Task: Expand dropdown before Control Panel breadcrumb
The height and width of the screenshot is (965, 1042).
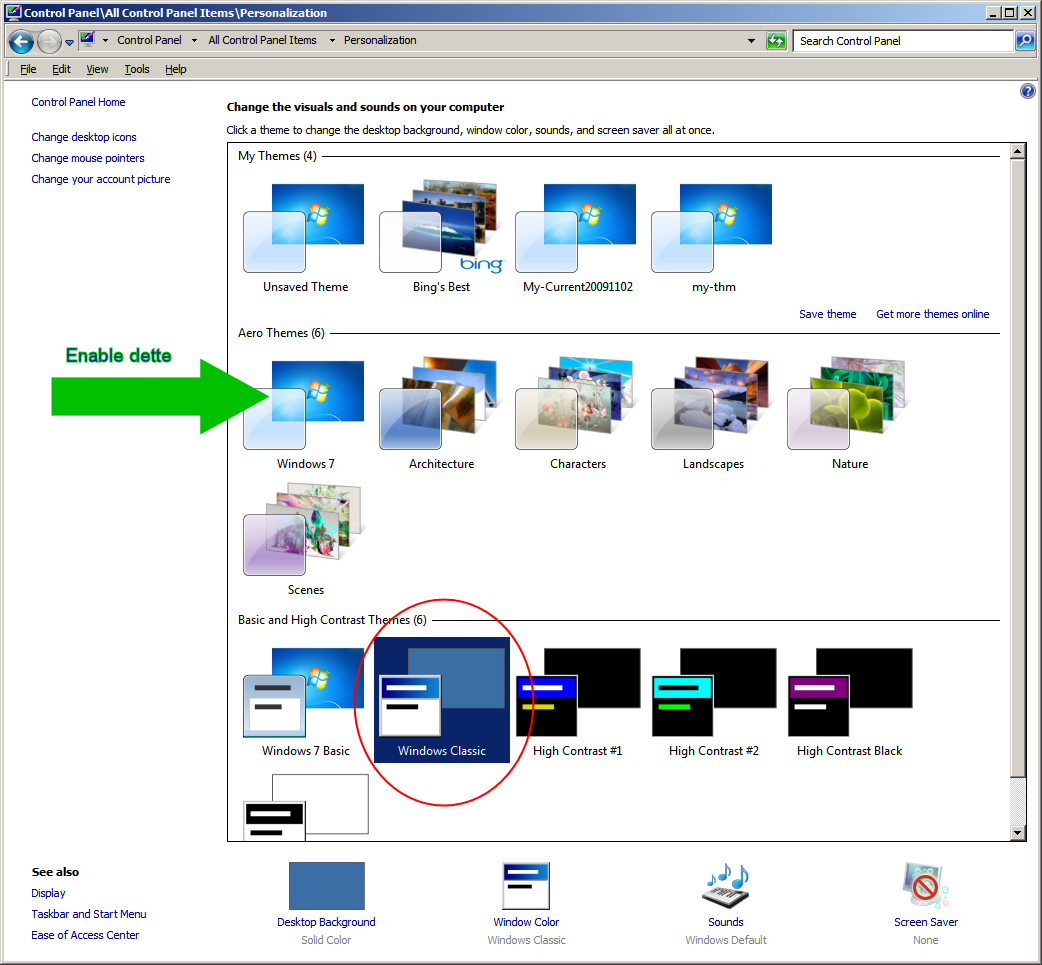Action: click(x=105, y=41)
